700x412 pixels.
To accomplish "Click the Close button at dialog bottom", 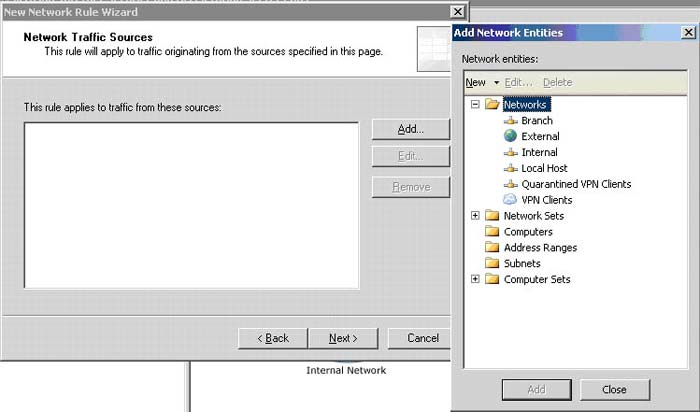I will [x=615, y=390].
